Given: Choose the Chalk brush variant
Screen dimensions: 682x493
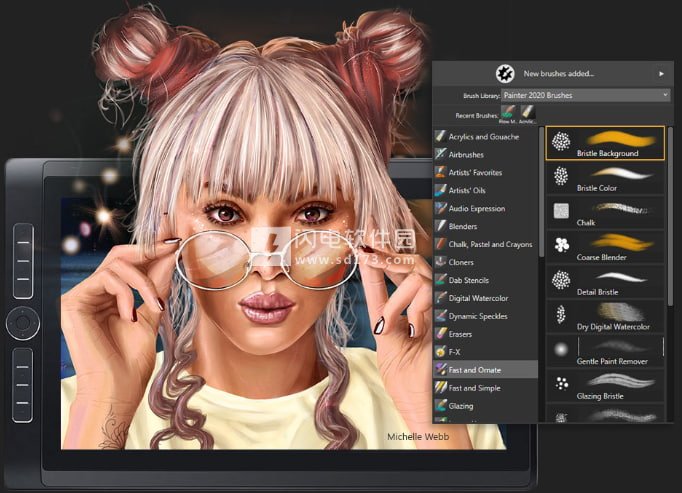Looking at the screenshot, I should [605, 213].
